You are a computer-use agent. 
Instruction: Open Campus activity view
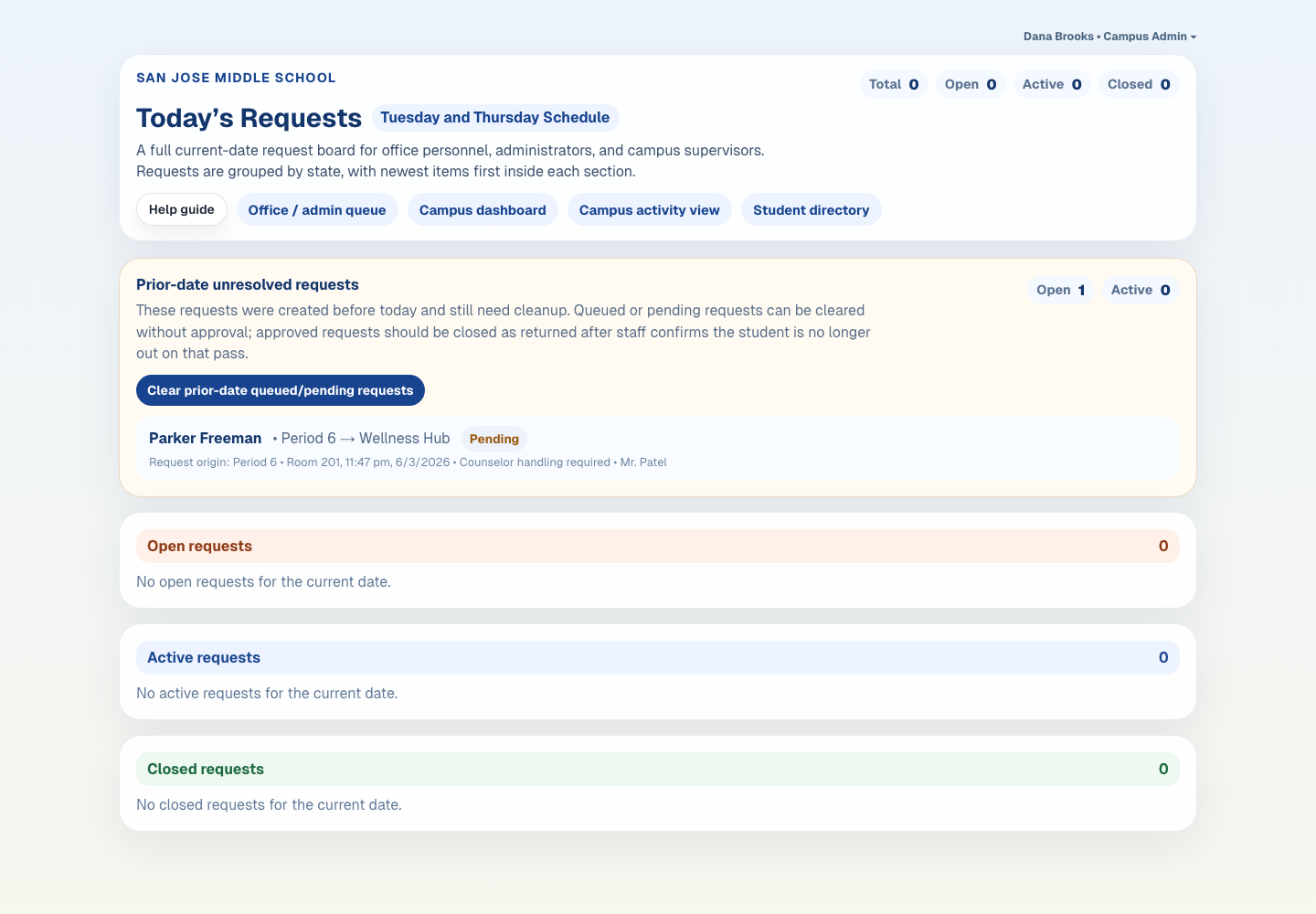(x=650, y=209)
